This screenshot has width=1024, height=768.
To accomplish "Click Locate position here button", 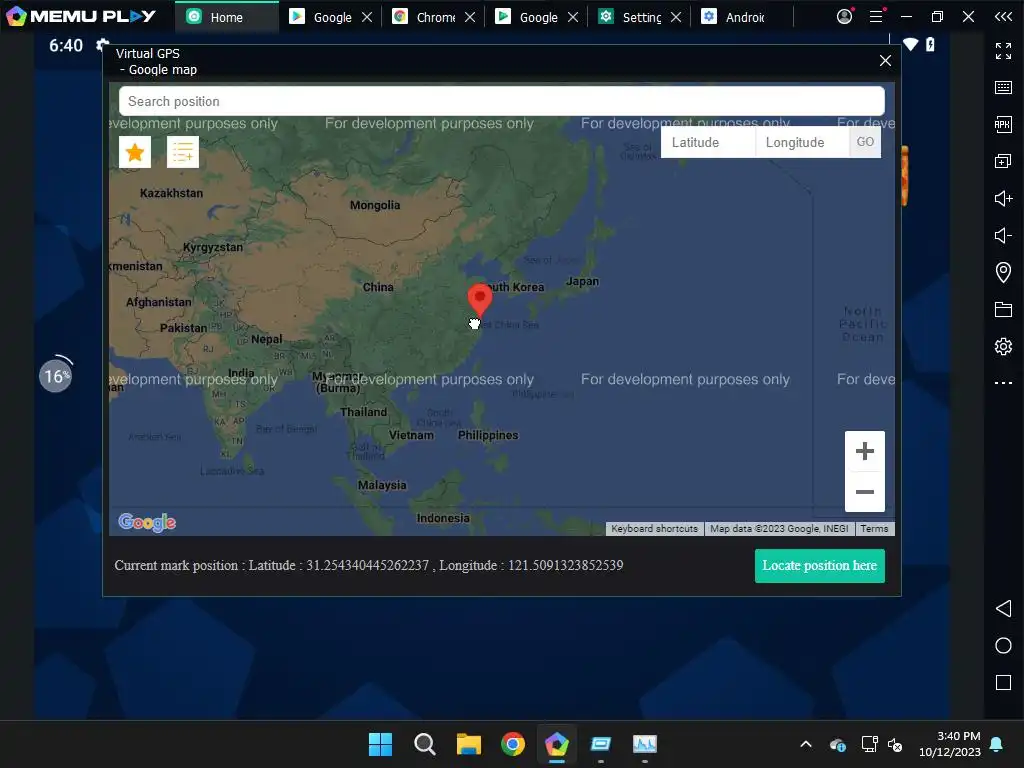I will 820,566.
